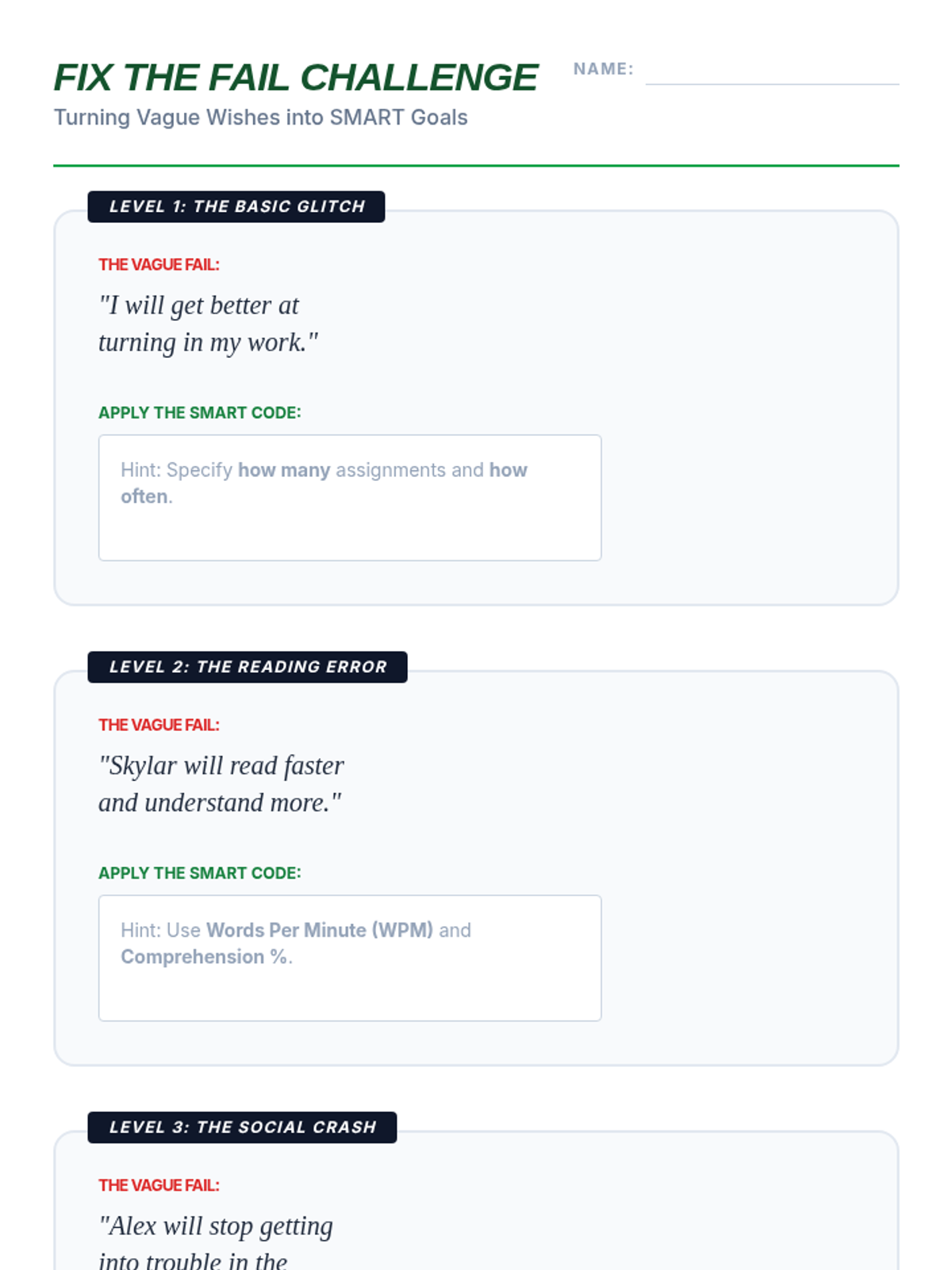This screenshot has width=952, height=1270.
Task: Click the quote about turning in work
Action: (x=209, y=324)
